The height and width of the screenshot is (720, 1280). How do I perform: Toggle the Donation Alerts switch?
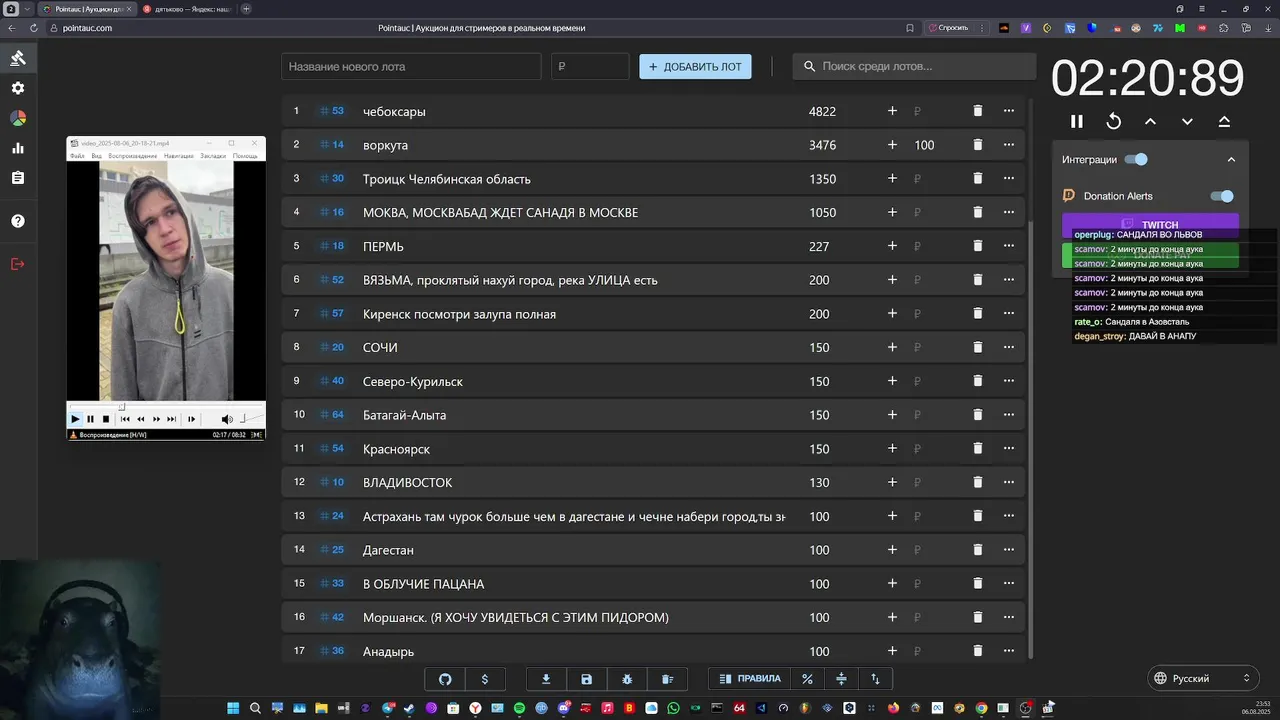(1222, 196)
